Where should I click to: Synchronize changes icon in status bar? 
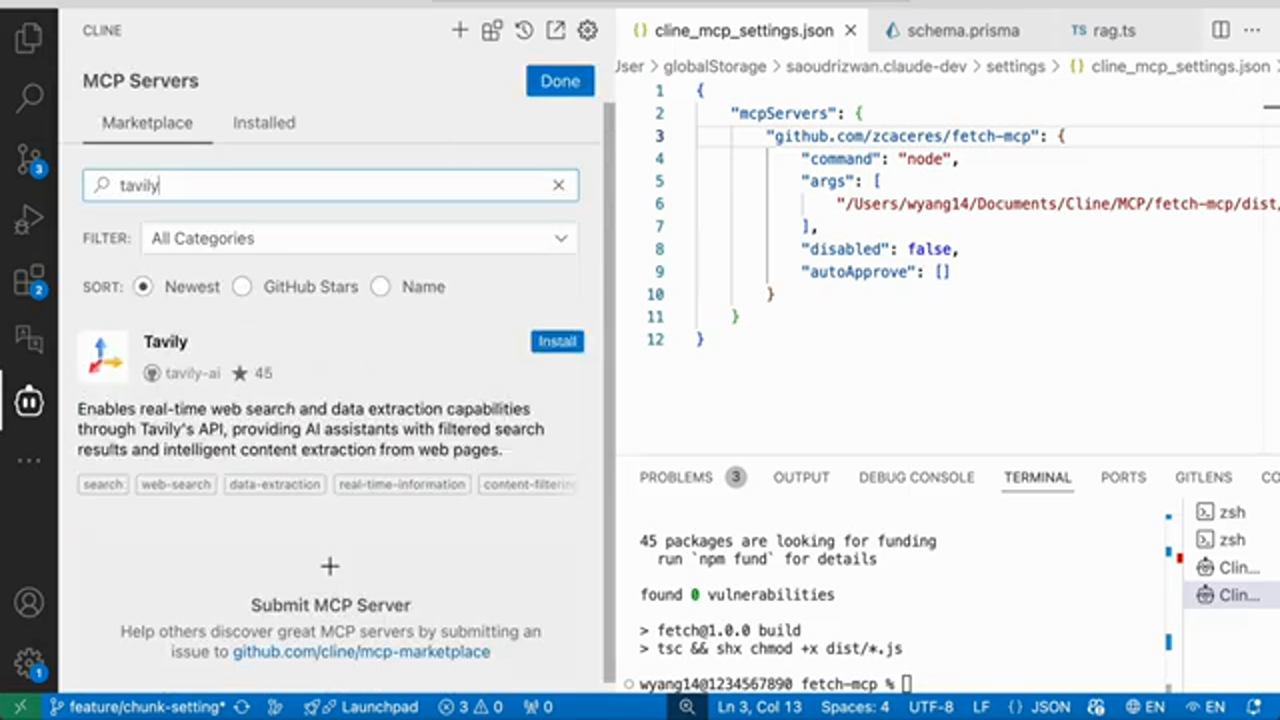[x=241, y=707]
